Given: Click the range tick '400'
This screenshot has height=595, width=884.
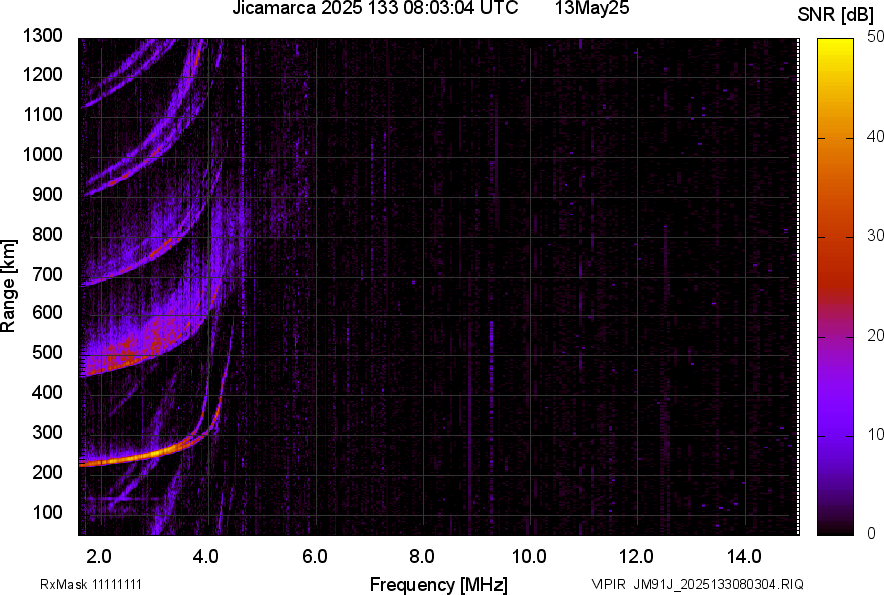Looking at the screenshot, I should [x=47, y=392].
